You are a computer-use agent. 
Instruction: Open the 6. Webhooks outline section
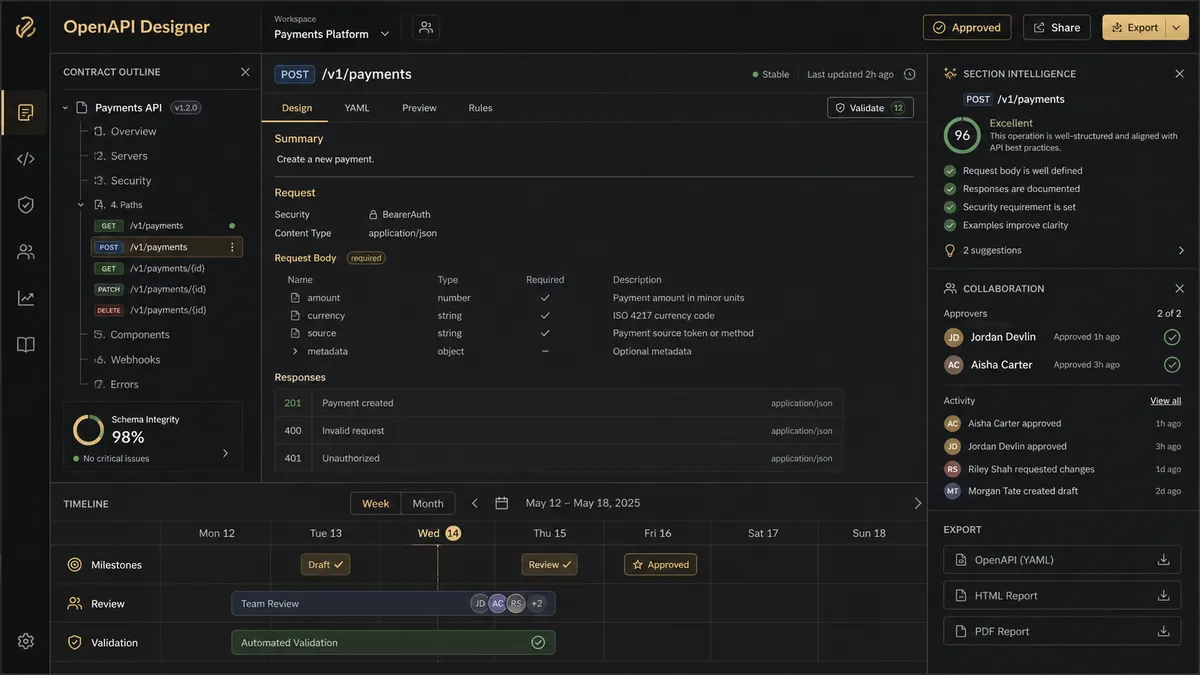click(127, 360)
